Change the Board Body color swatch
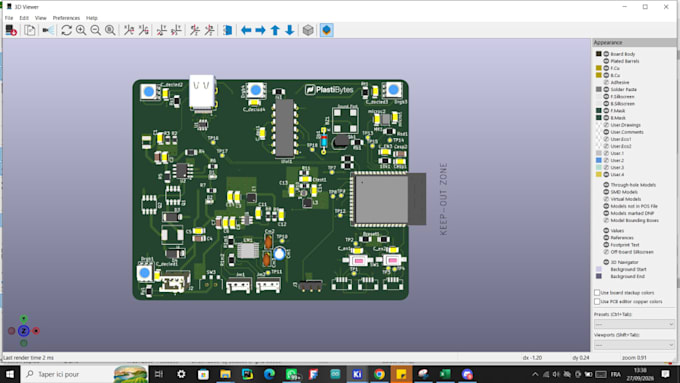 click(598, 54)
